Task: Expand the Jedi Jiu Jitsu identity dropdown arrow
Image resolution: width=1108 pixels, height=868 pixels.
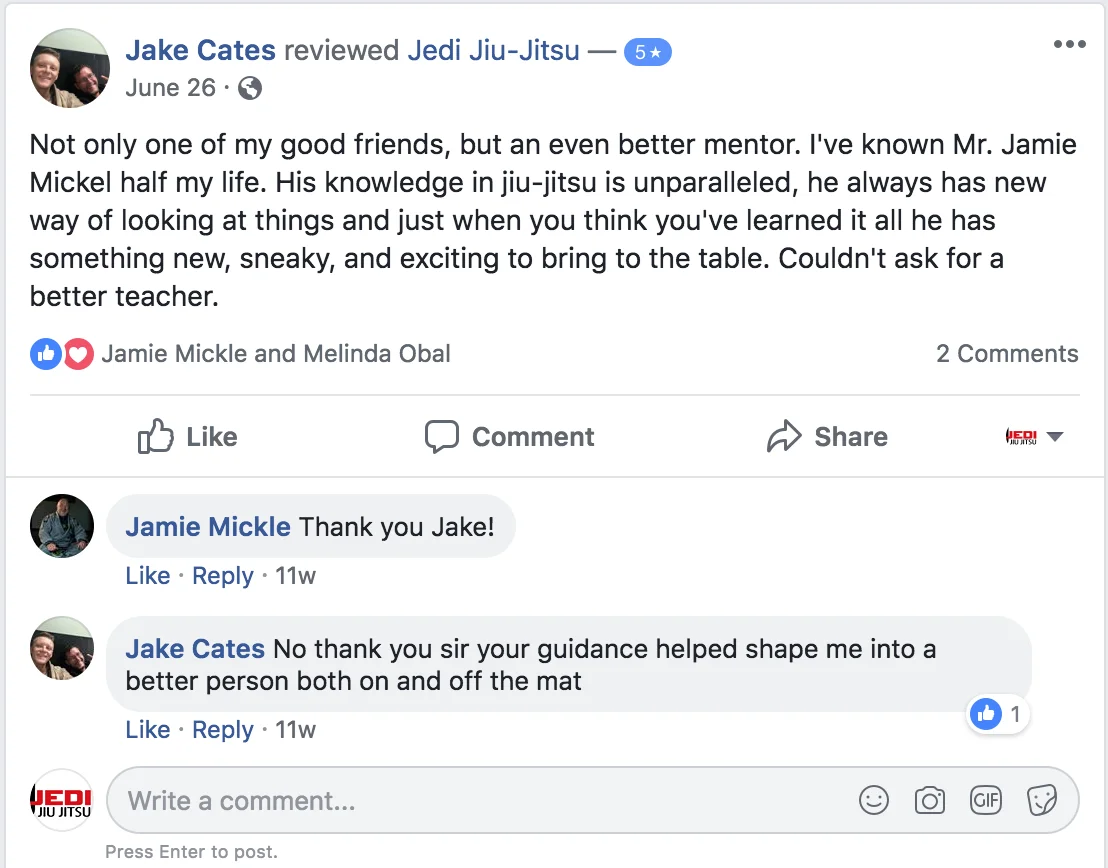Action: pyautogui.click(x=1054, y=437)
